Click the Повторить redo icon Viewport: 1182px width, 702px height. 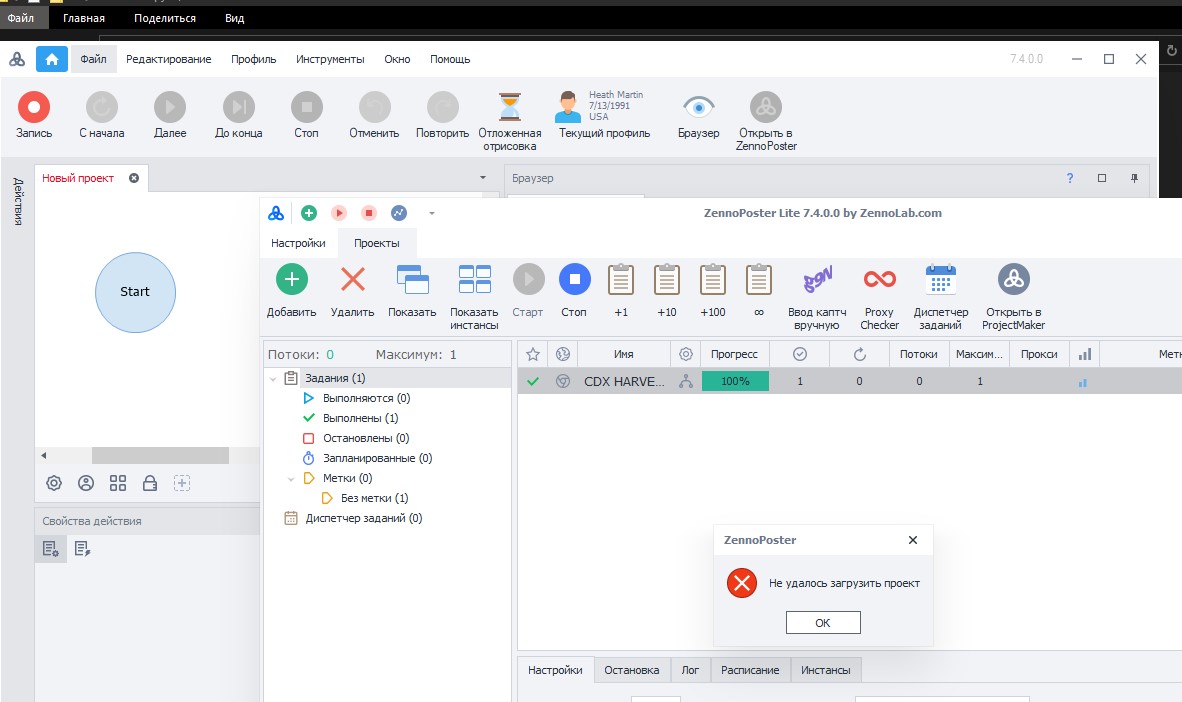442,107
